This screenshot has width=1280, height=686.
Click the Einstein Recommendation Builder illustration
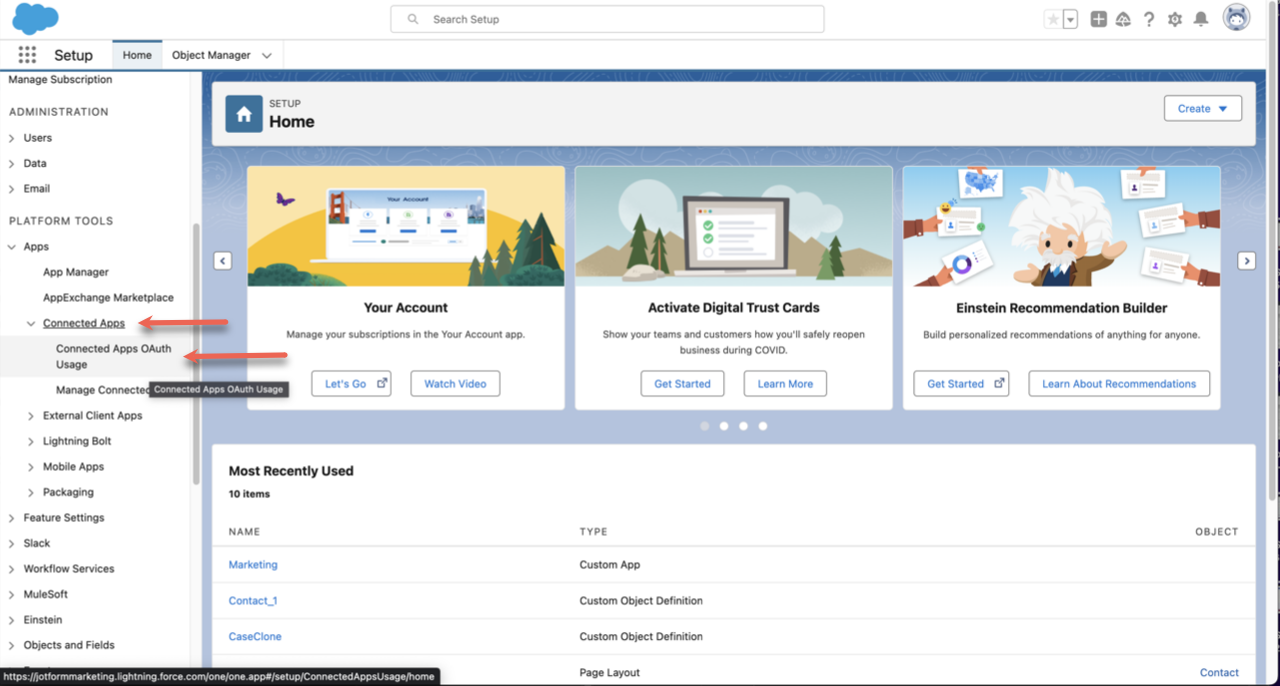pyautogui.click(x=1061, y=226)
